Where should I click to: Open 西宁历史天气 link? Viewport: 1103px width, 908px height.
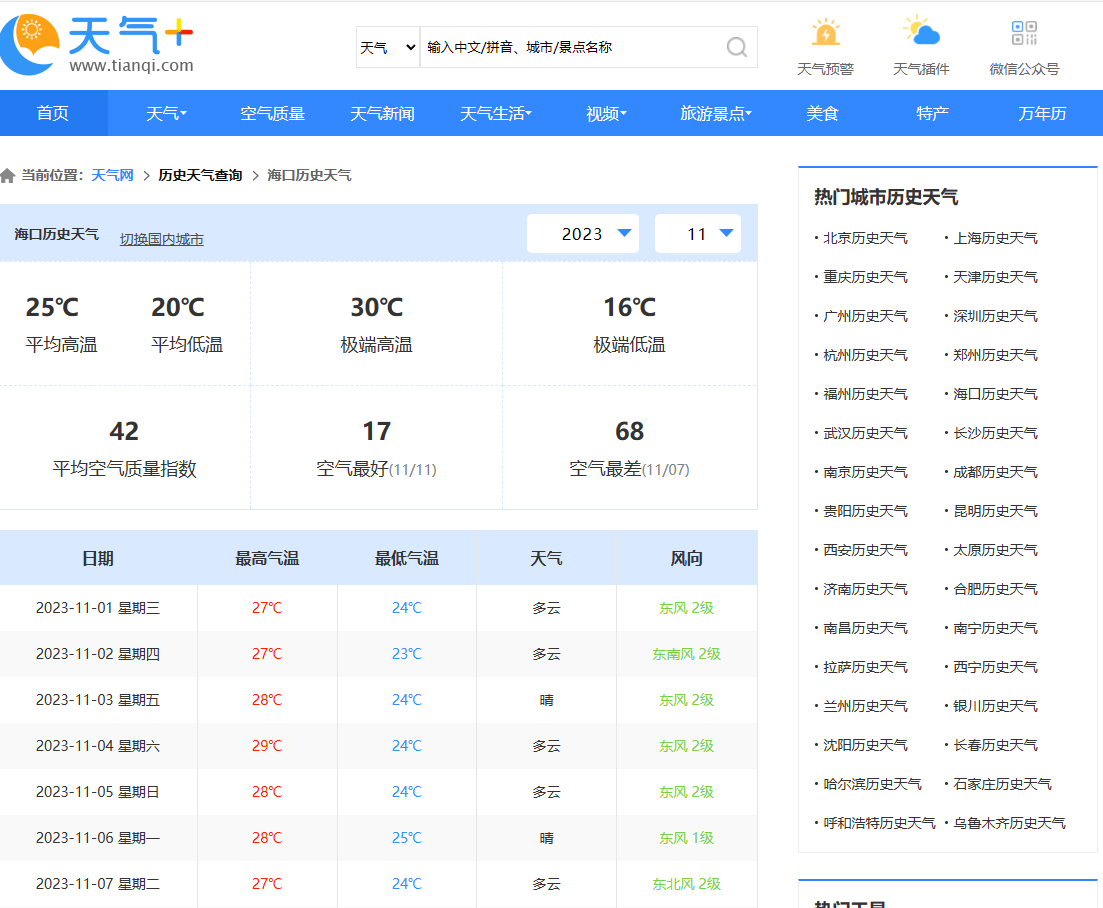tap(995, 667)
